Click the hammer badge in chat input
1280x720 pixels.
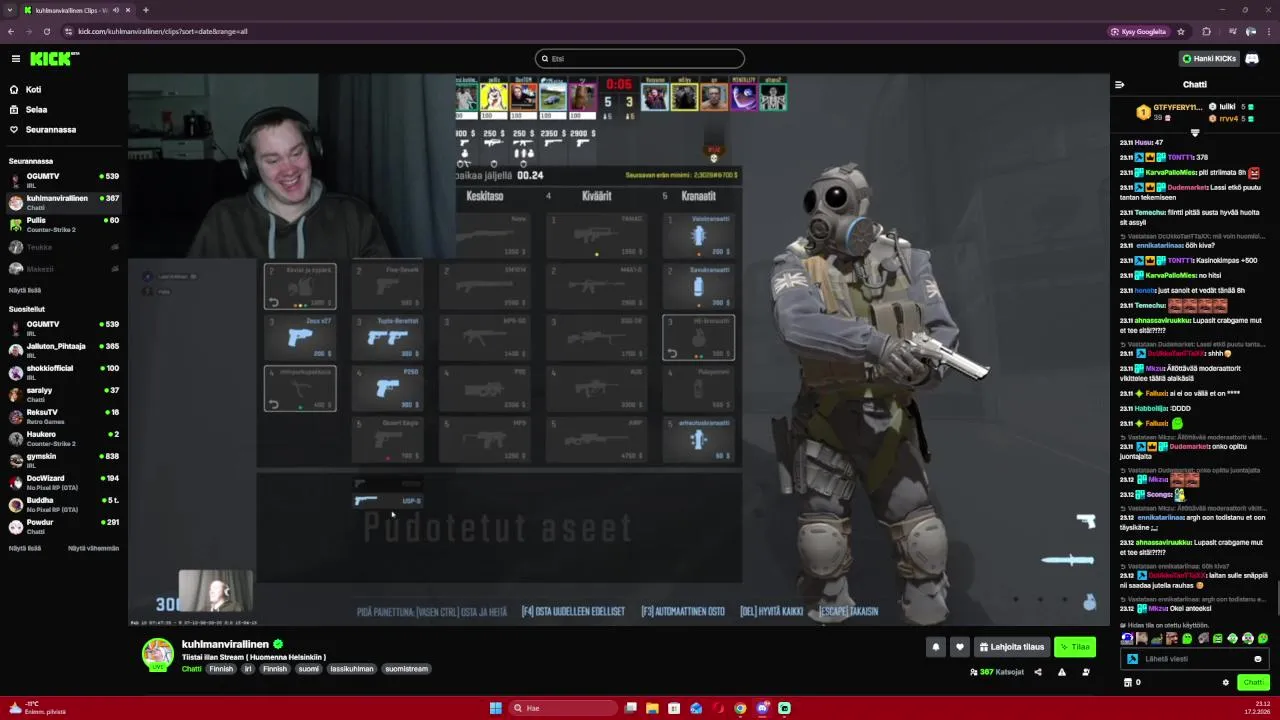[x=1132, y=659]
